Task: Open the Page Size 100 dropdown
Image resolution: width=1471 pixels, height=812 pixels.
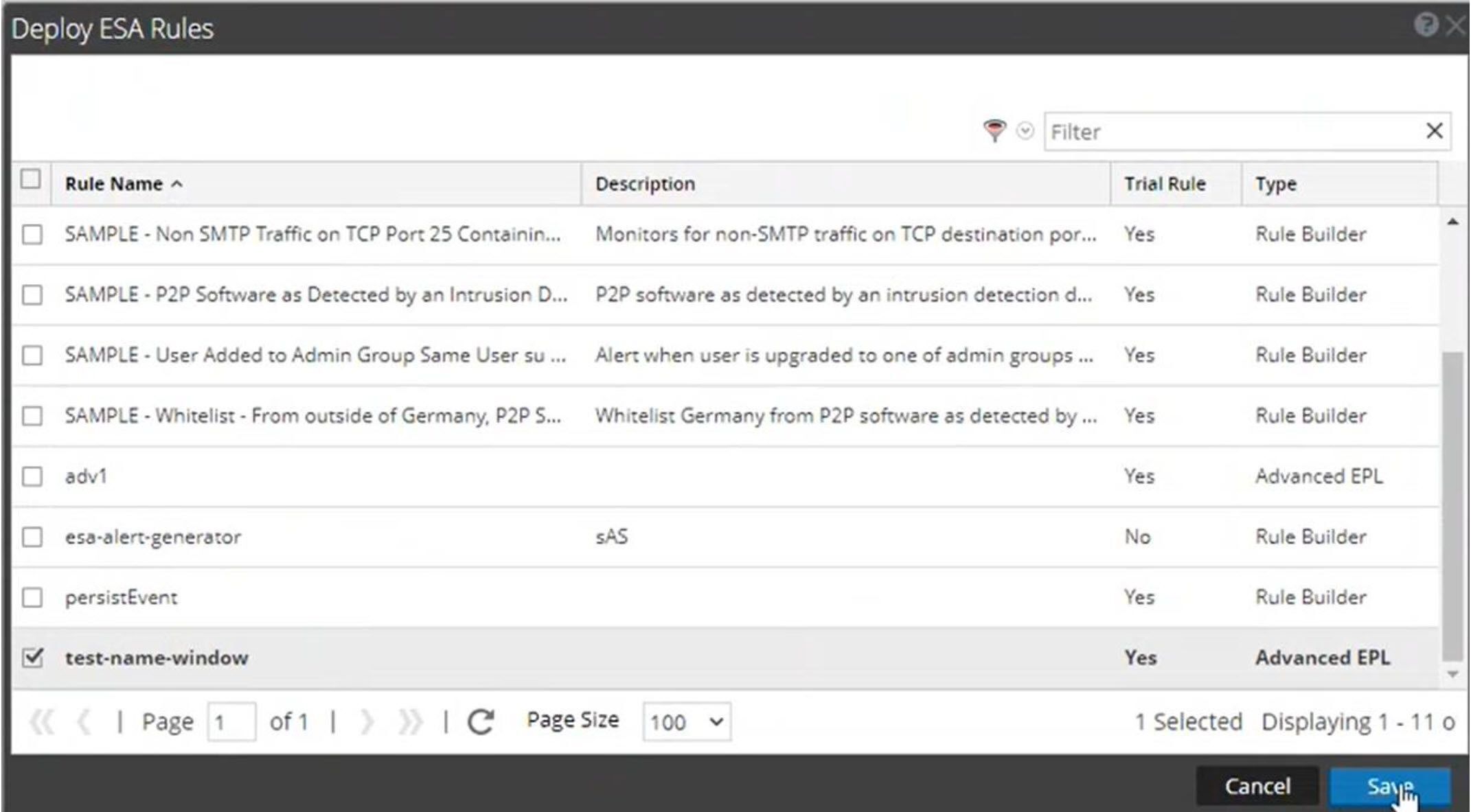Action: point(686,721)
